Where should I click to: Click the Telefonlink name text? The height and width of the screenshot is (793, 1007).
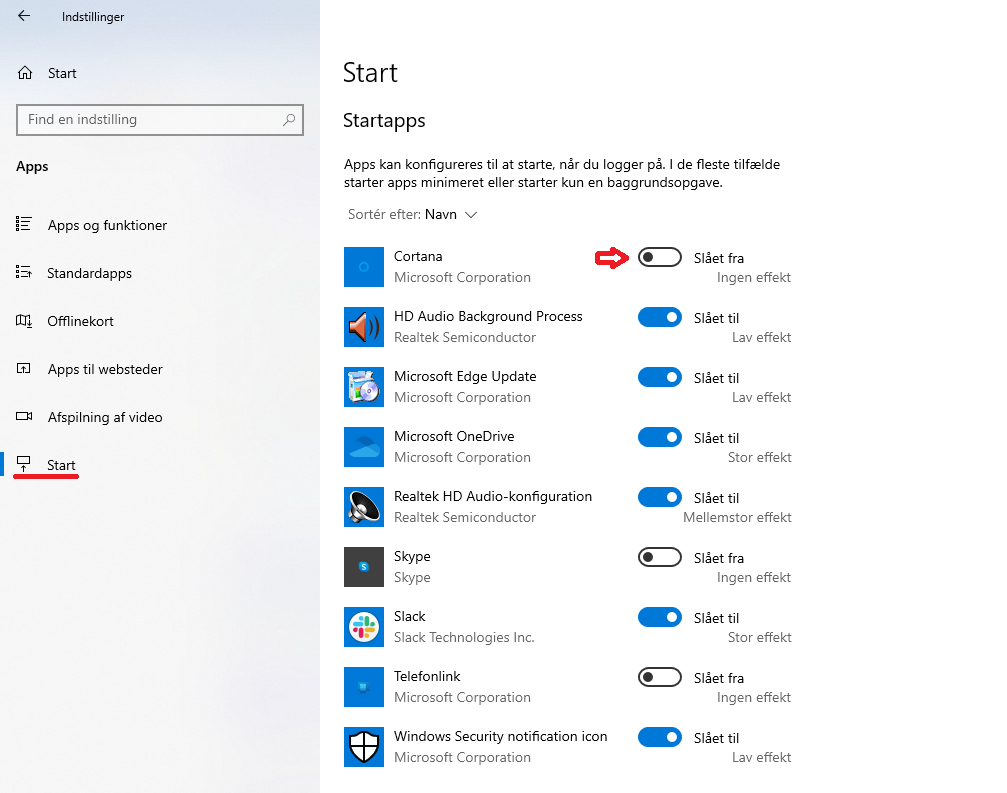pos(427,676)
